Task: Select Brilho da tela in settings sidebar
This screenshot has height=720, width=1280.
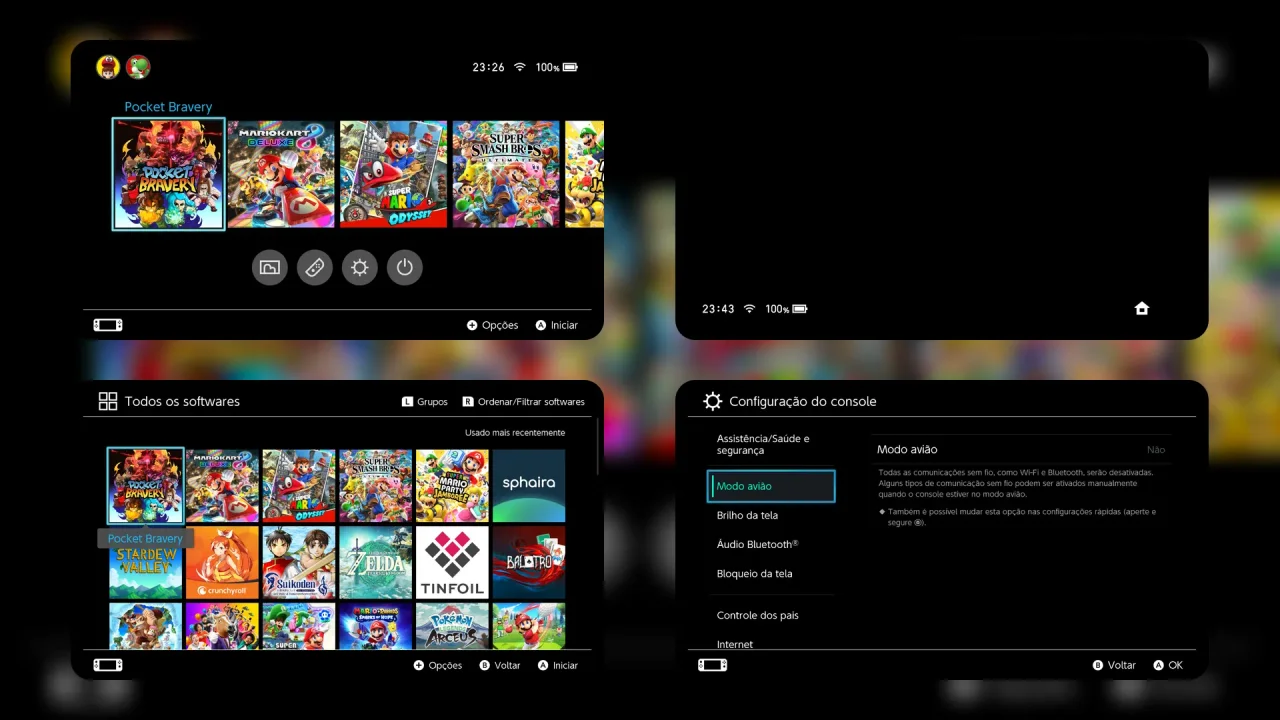Action: click(747, 515)
